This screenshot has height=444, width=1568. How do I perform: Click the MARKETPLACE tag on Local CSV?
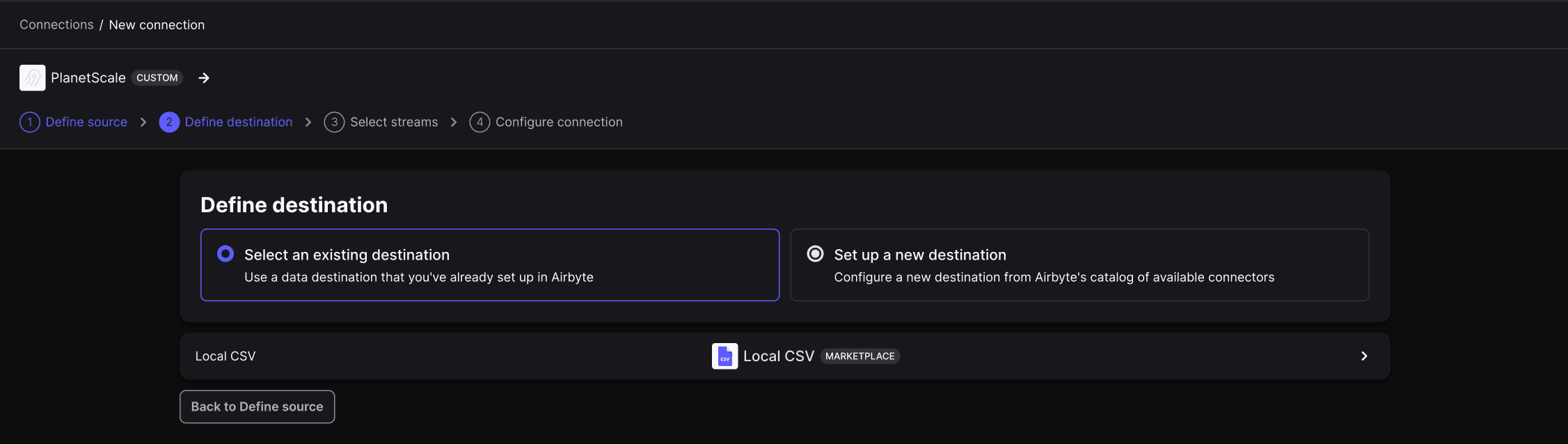point(860,356)
